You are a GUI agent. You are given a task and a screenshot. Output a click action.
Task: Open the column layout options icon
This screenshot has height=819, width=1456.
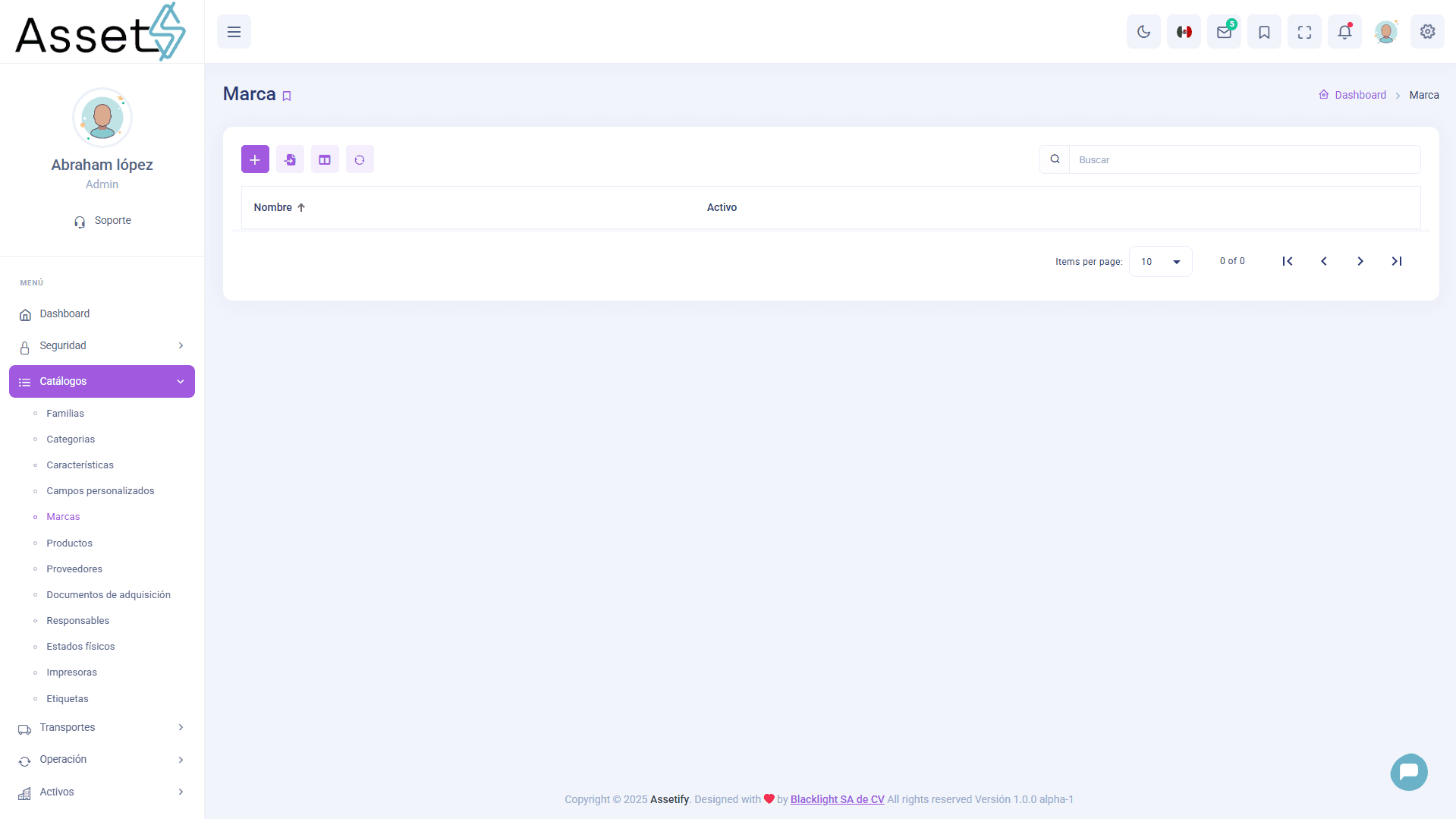click(x=325, y=159)
